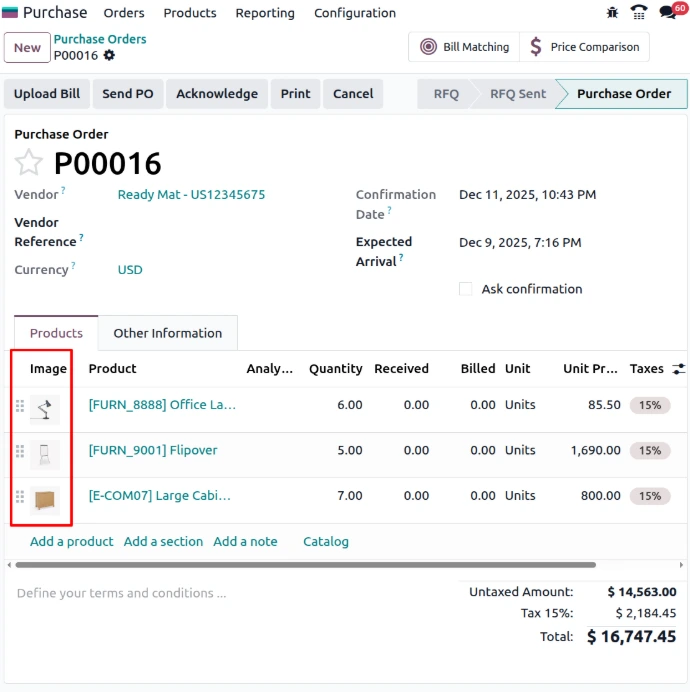Open column settings adjust icon
Screen dimensions: 690x692
pyautogui.click(x=679, y=369)
